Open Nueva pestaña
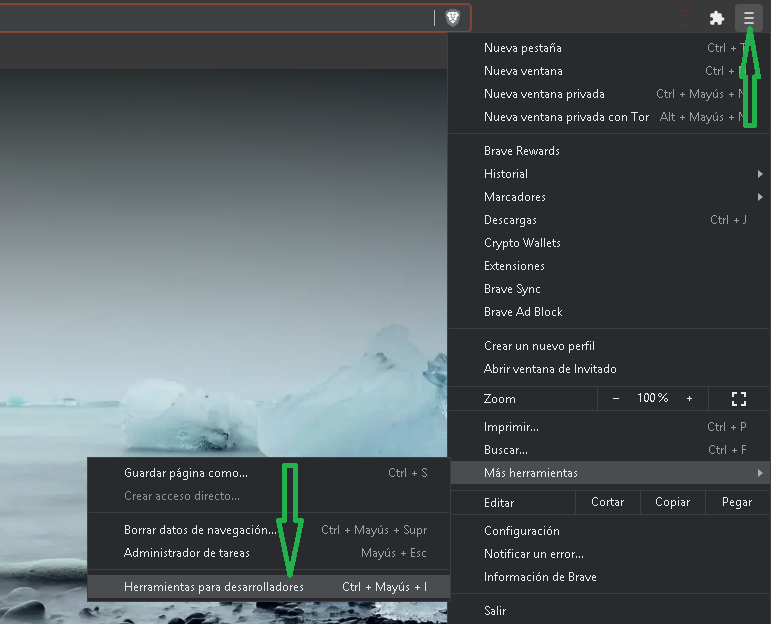The height and width of the screenshot is (624, 771). point(609,48)
